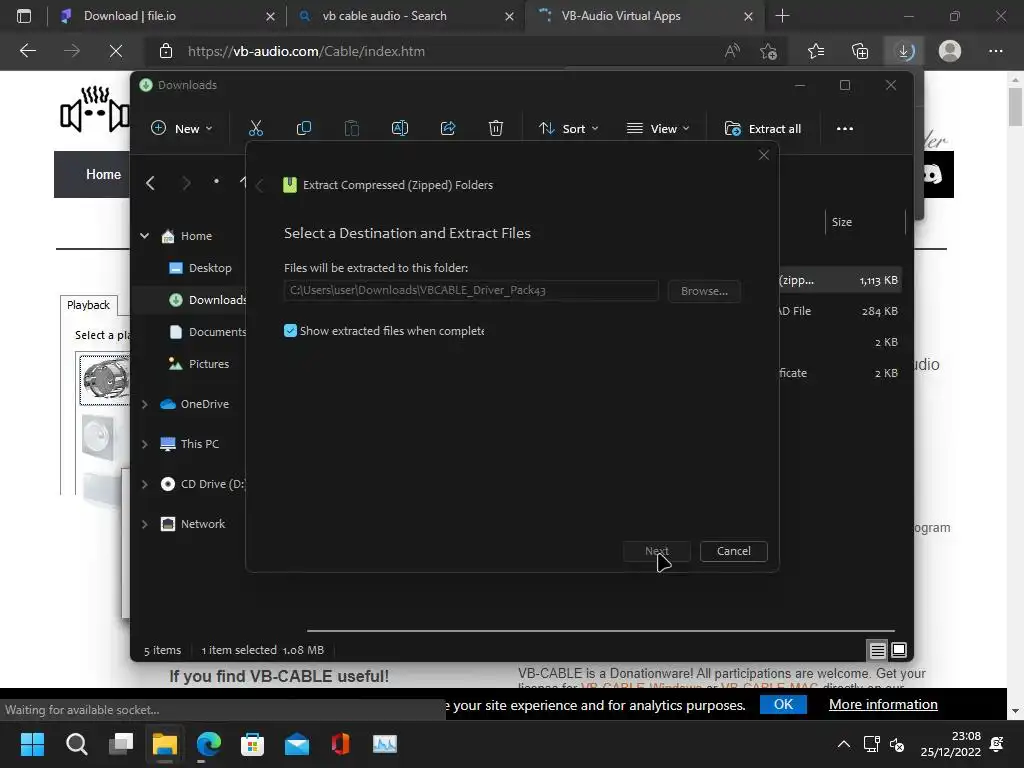Viewport: 1024px width, 768px height.
Task: Expand the This PC tree node
Action: 144,444
